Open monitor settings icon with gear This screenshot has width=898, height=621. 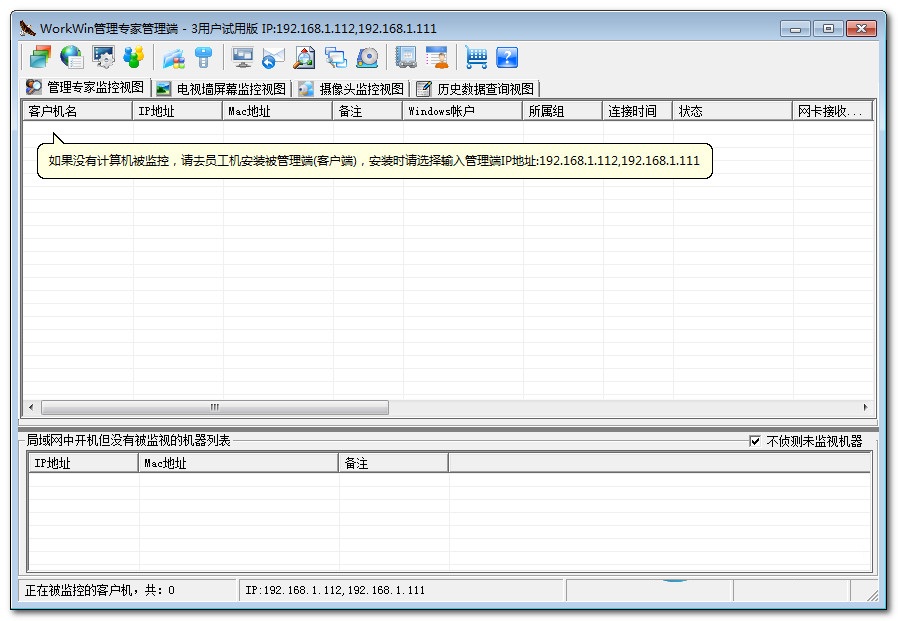(x=103, y=57)
